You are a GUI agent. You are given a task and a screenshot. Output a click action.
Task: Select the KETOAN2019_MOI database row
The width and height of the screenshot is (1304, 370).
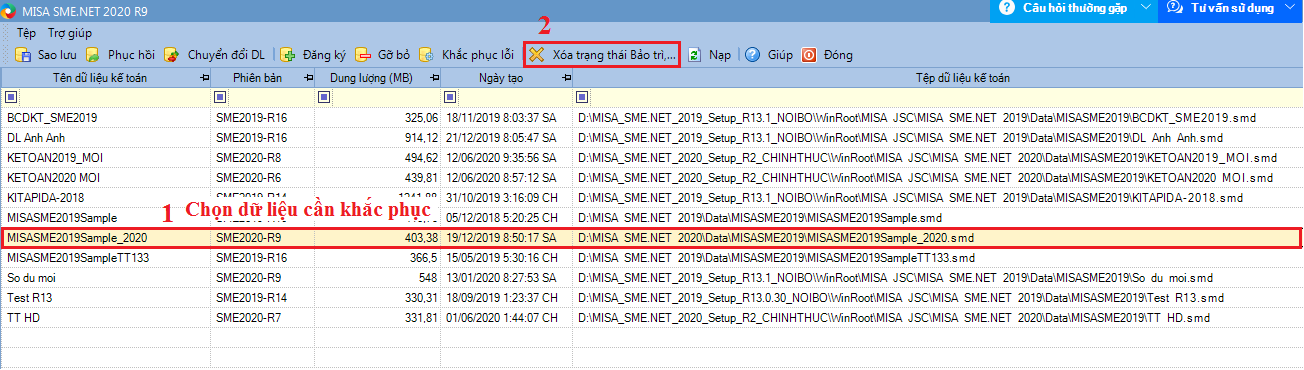[x=651, y=157]
